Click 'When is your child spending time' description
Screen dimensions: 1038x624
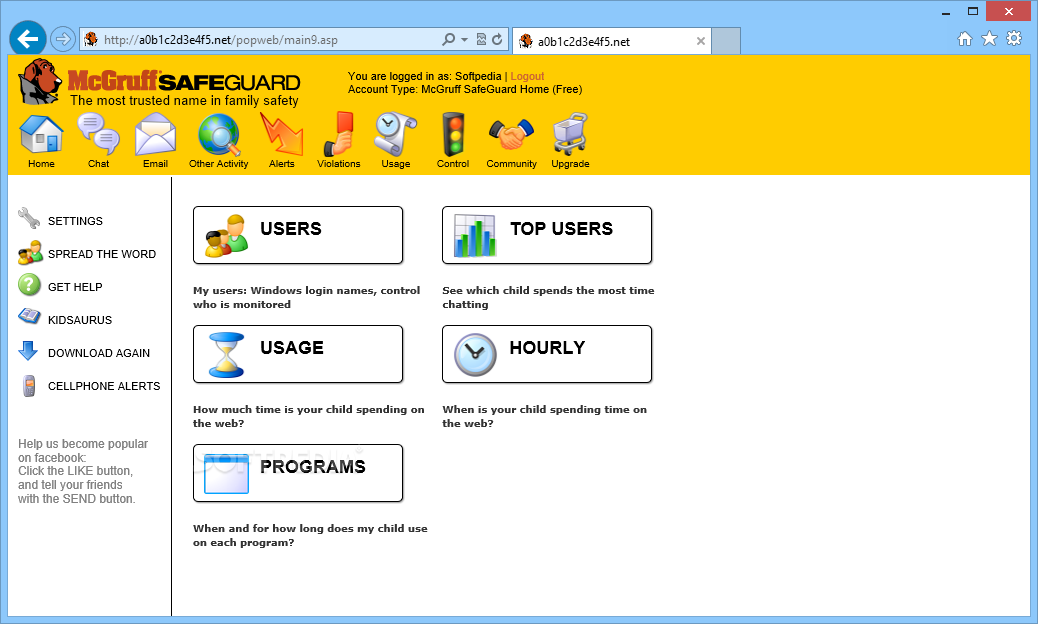coord(545,416)
